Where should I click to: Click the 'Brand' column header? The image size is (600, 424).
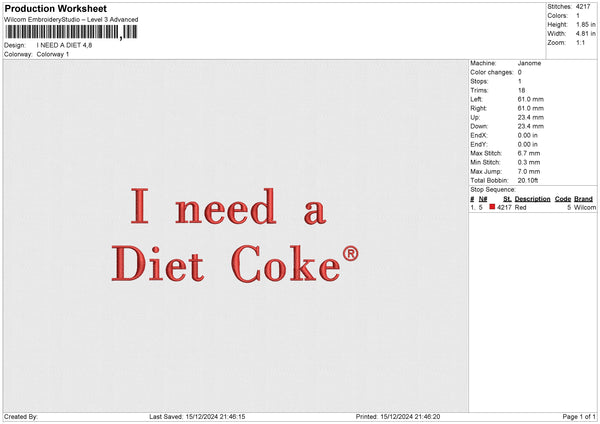pyautogui.click(x=583, y=199)
